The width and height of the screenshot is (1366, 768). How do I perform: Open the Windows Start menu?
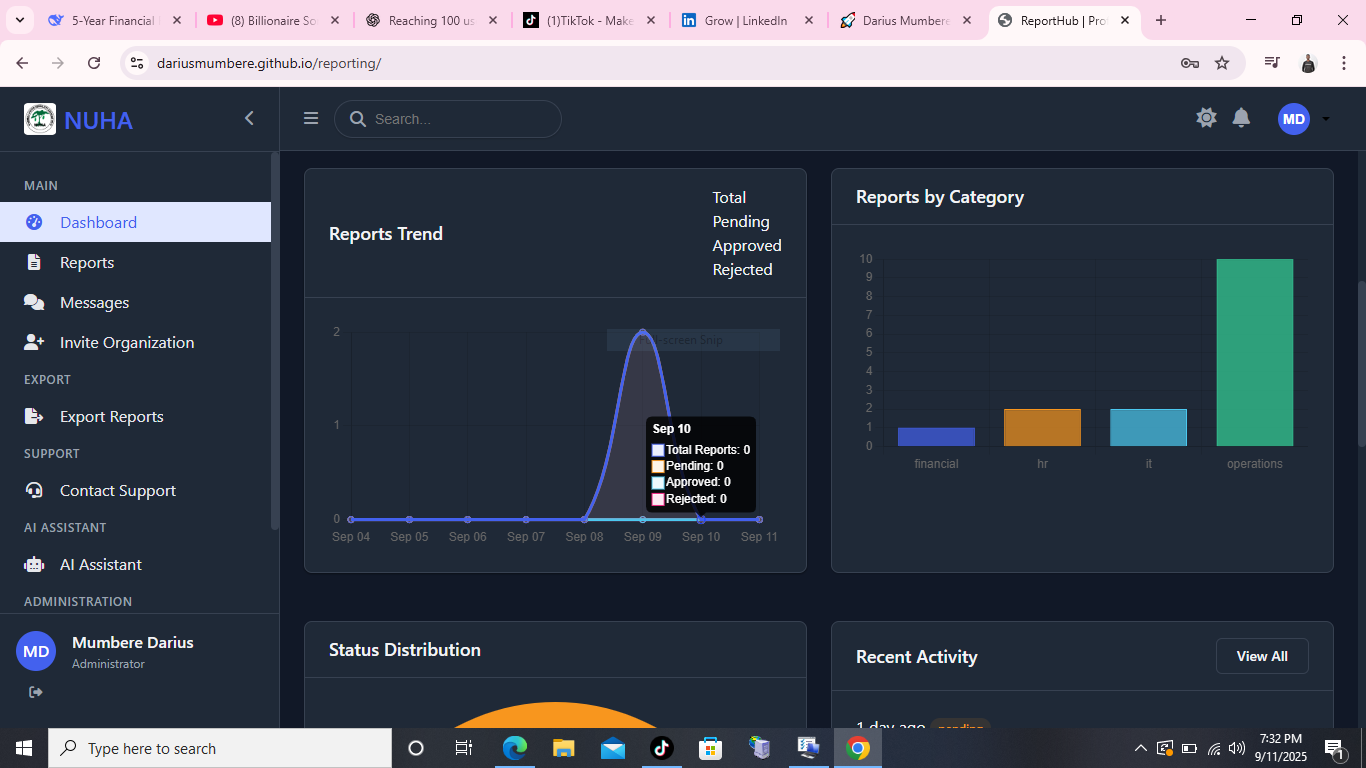pyautogui.click(x=23, y=748)
